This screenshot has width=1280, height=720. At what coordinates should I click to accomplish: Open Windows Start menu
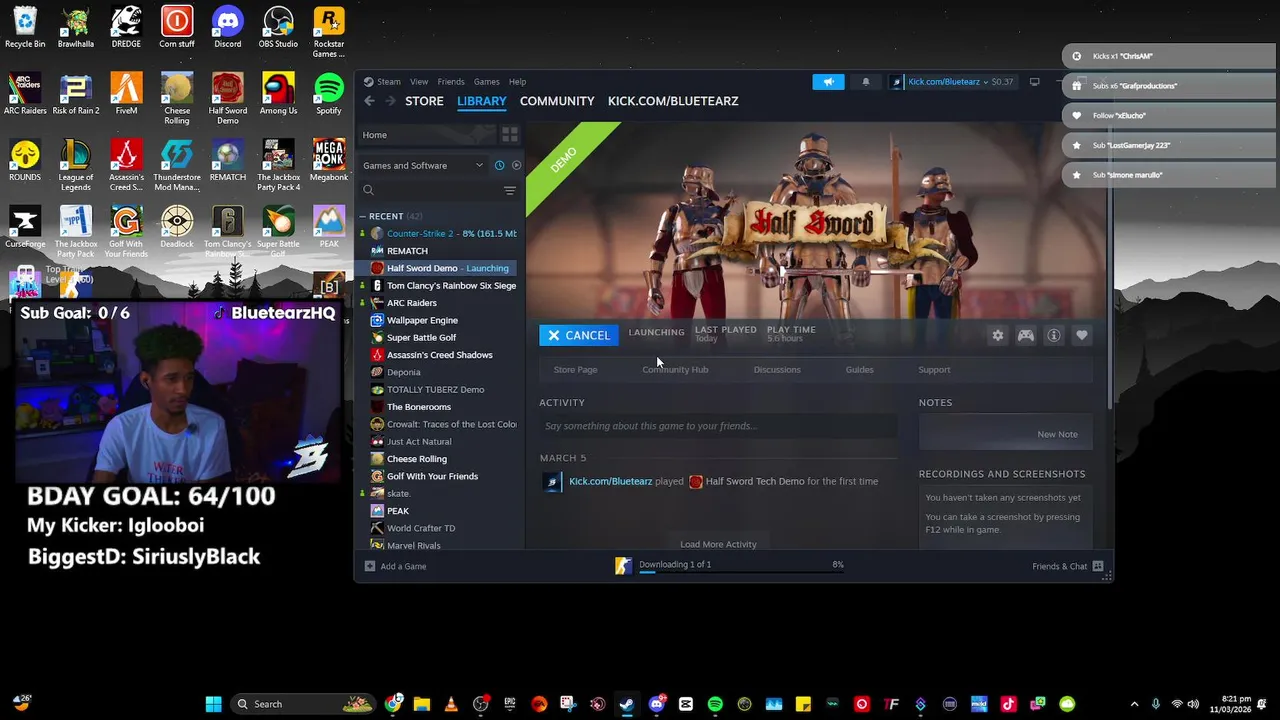(213, 704)
